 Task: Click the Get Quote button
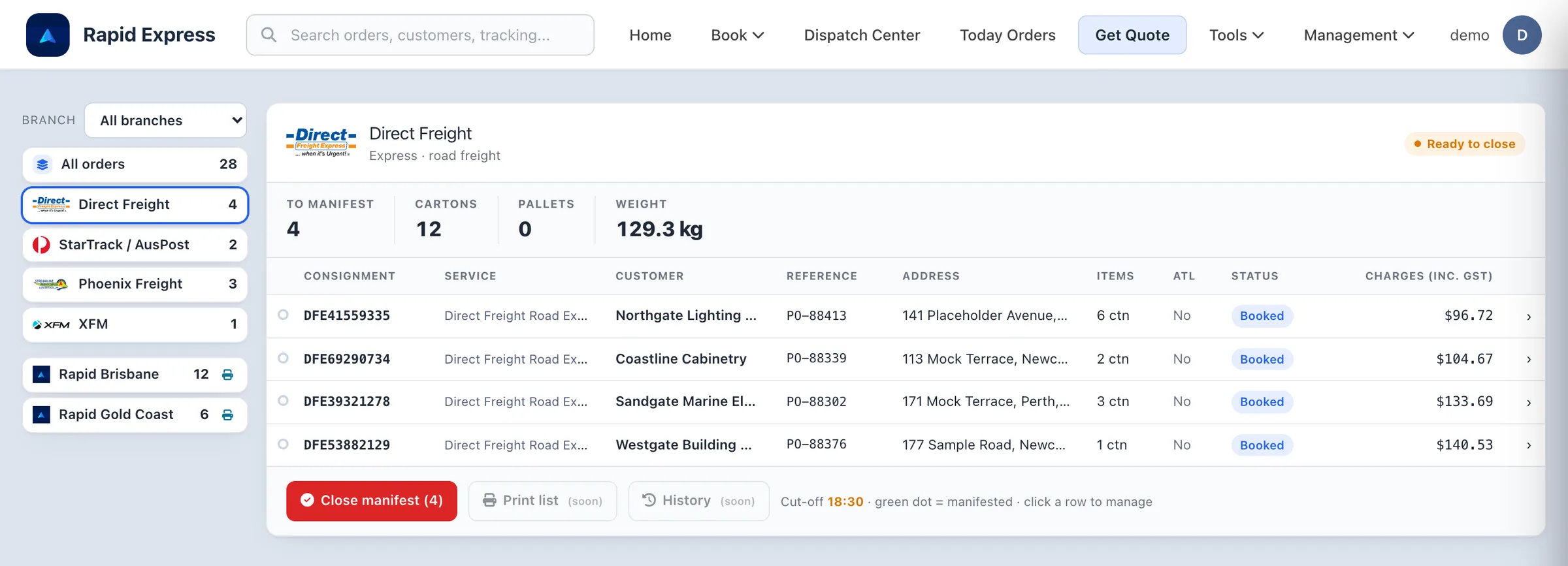[1132, 35]
